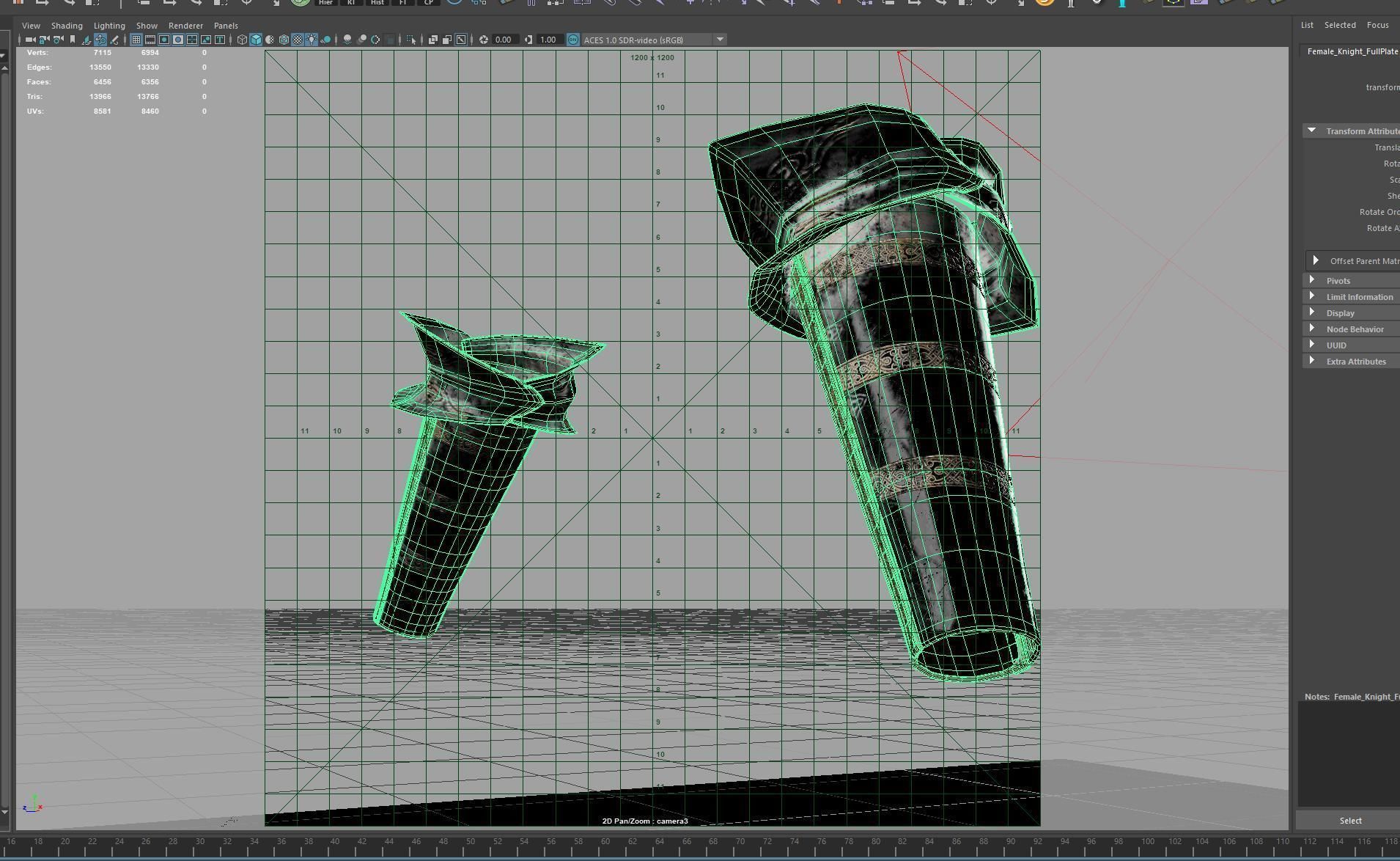Viewport: 1400px width, 861px height.
Task: Toggle the Safe Title icon
Action: (x=220, y=40)
